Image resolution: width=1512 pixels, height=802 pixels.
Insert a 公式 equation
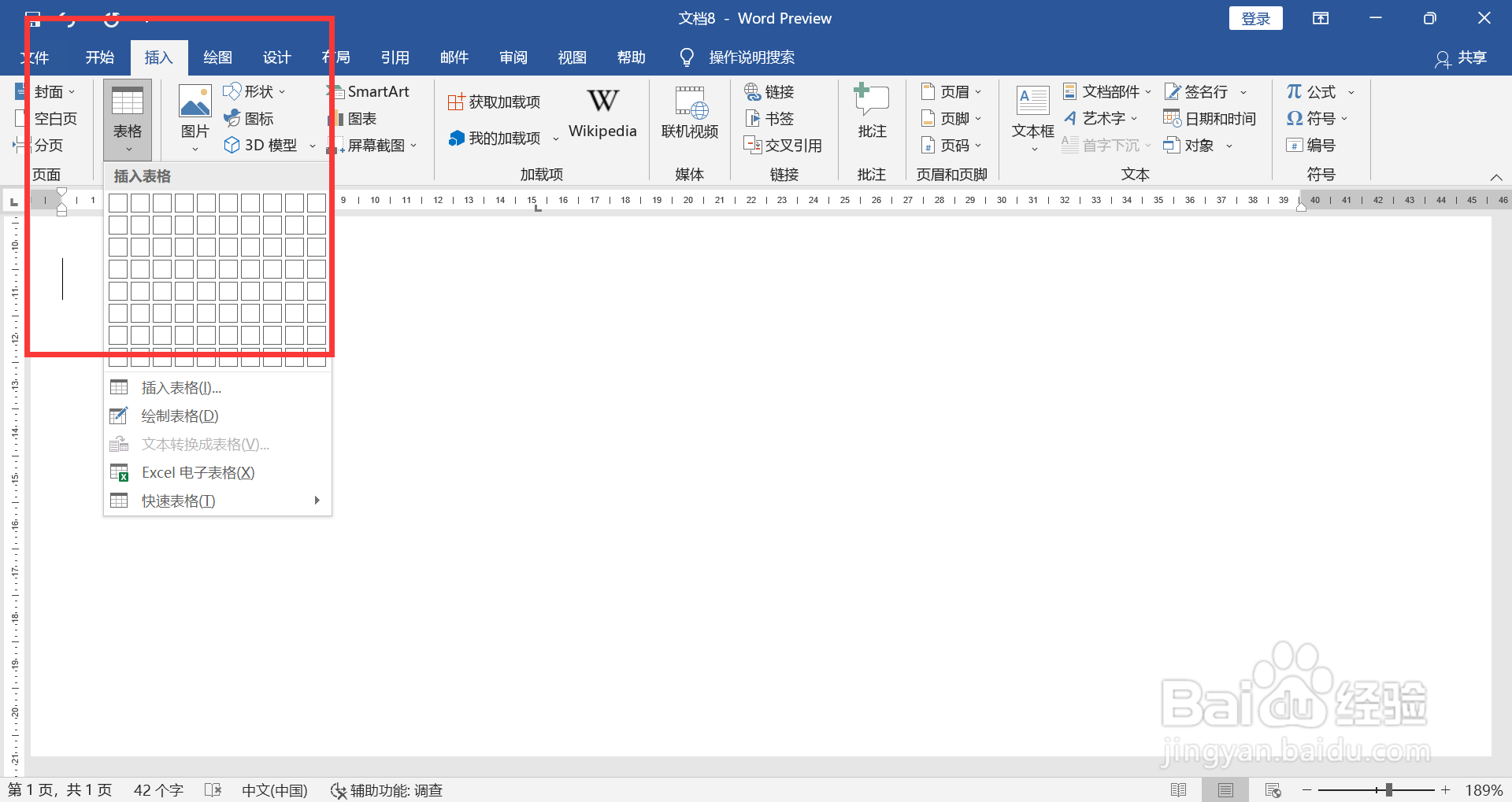(1321, 92)
